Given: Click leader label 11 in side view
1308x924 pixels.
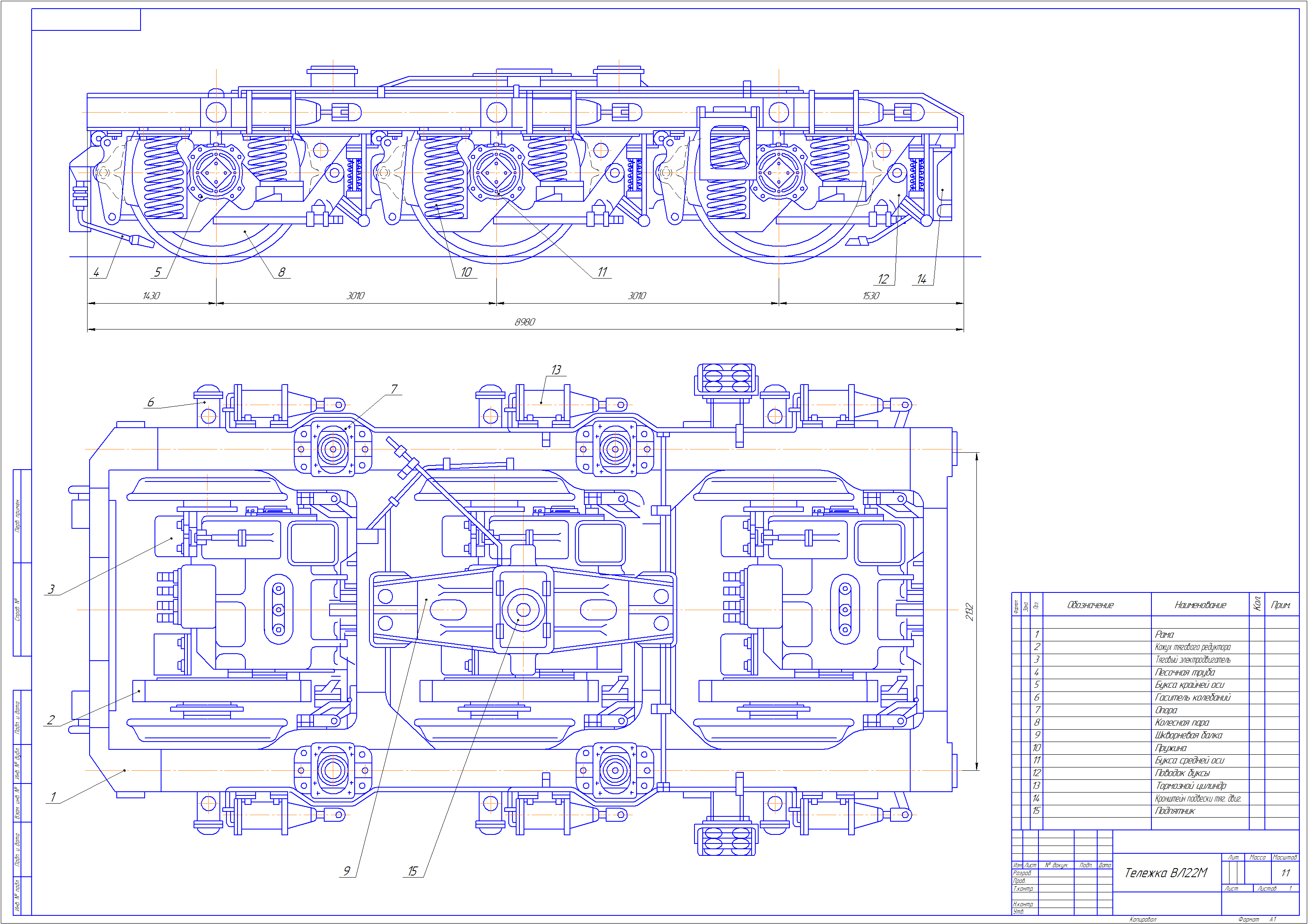Looking at the screenshot, I should pos(602,272).
